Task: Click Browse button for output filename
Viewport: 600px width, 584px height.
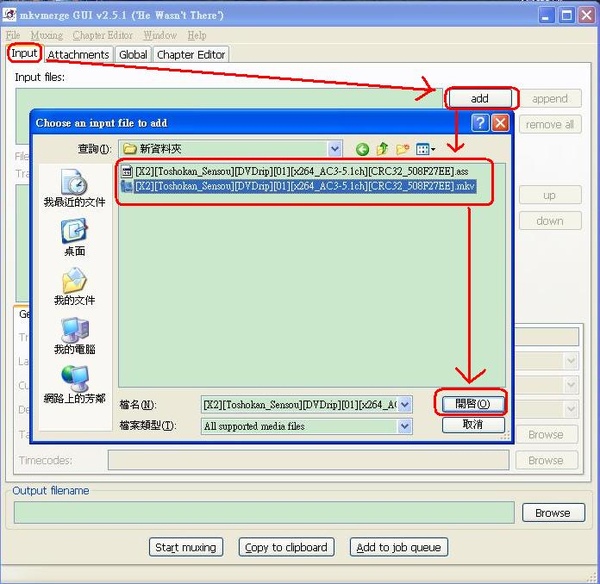Action: tap(553, 513)
